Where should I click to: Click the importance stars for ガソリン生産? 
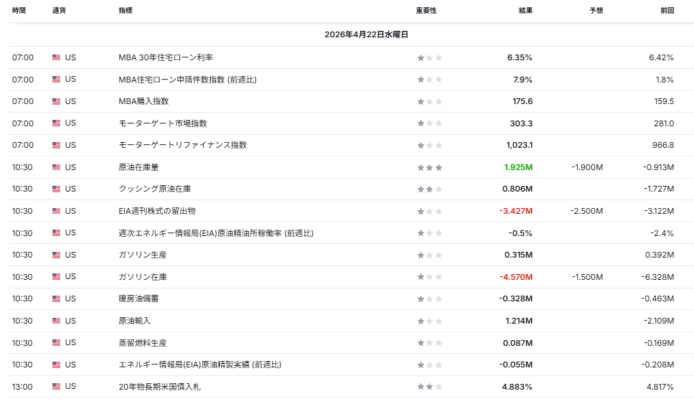429,255
